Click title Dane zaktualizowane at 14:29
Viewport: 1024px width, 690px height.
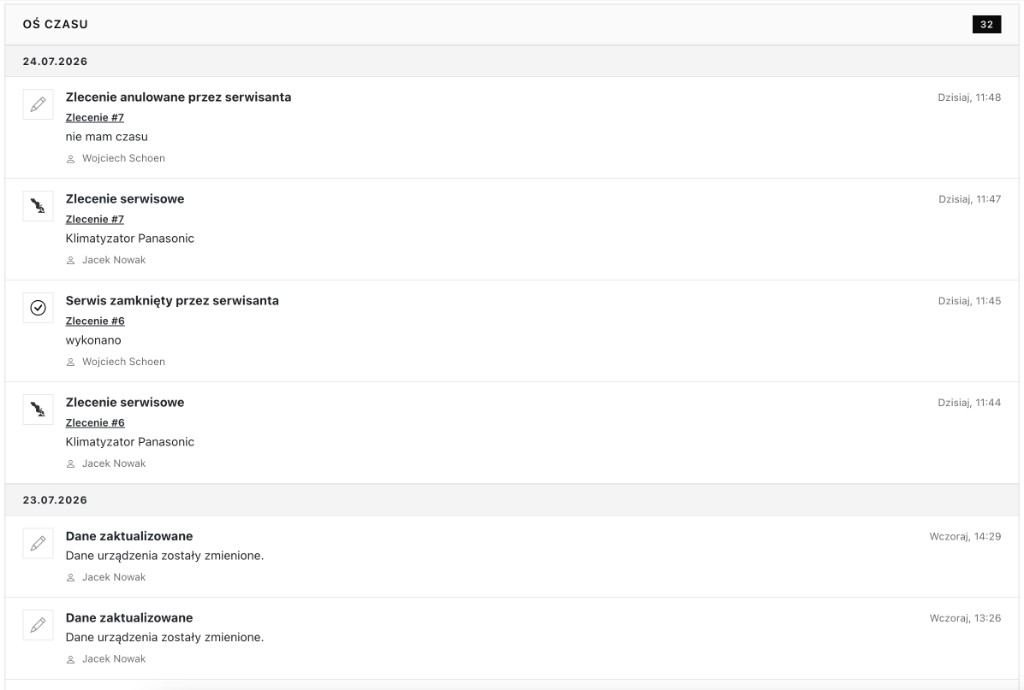129,537
